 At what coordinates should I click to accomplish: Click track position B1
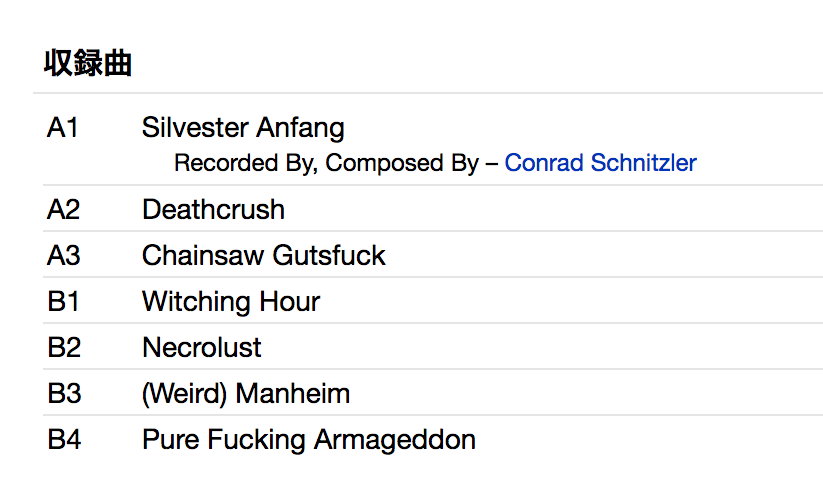click(63, 301)
